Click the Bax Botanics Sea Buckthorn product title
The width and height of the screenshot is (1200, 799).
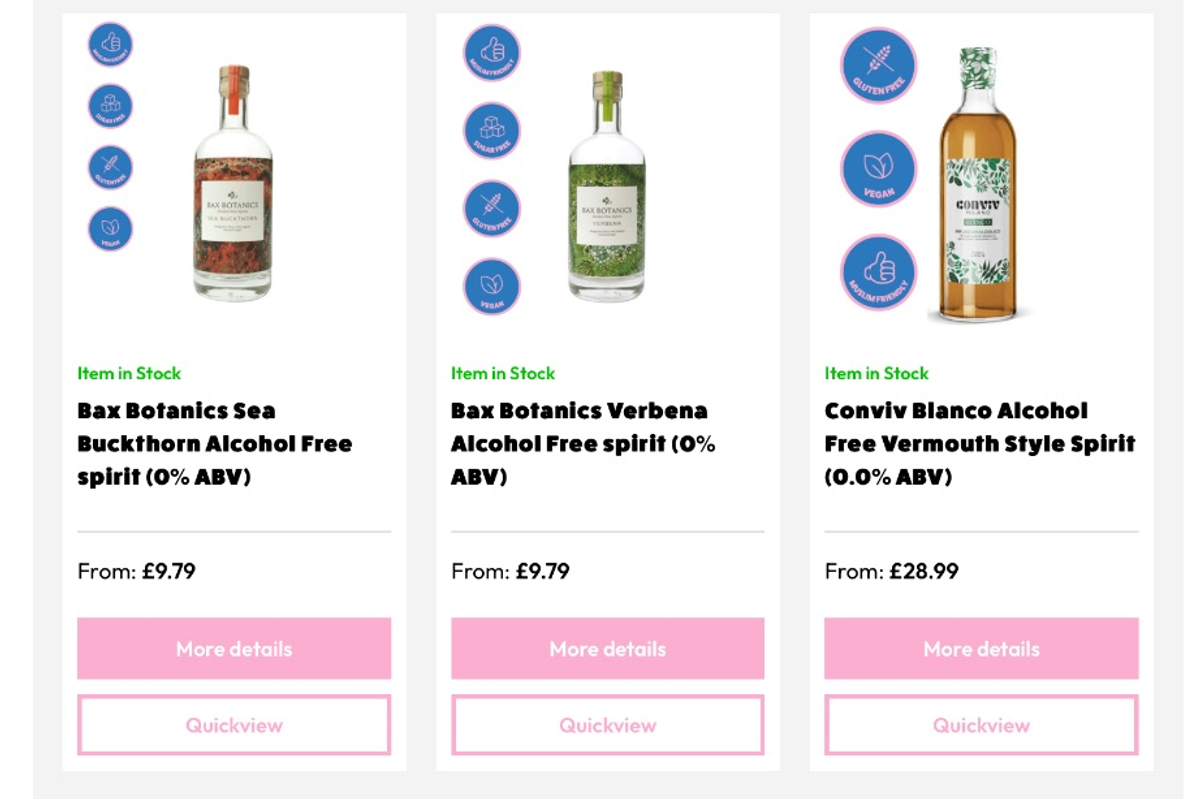(x=215, y=443)
